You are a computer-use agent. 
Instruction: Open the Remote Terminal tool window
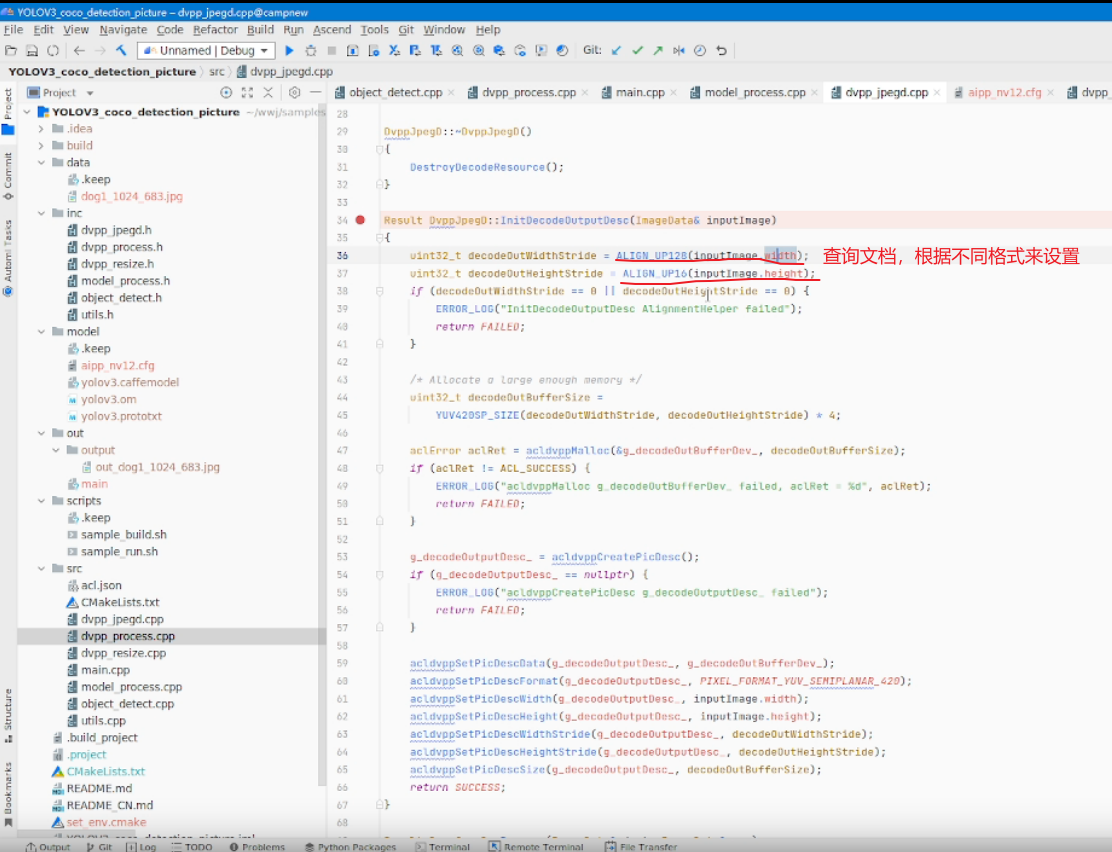(x=536, y=846)
